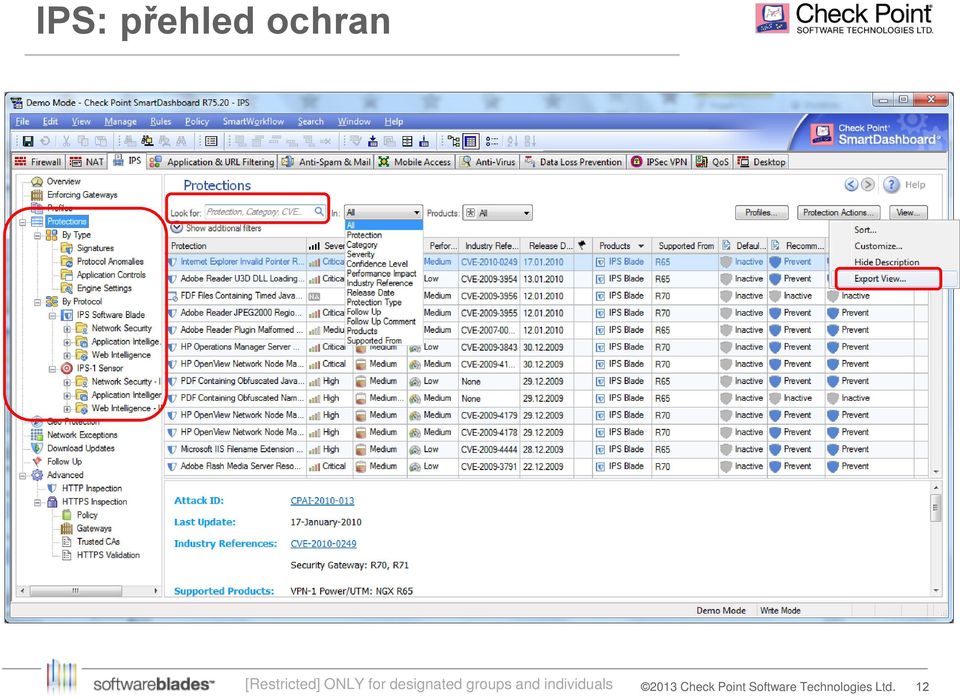Click the HTTP Inspection shield icon
This screenshot has height=699, width=960.
(x=52, y=488)
